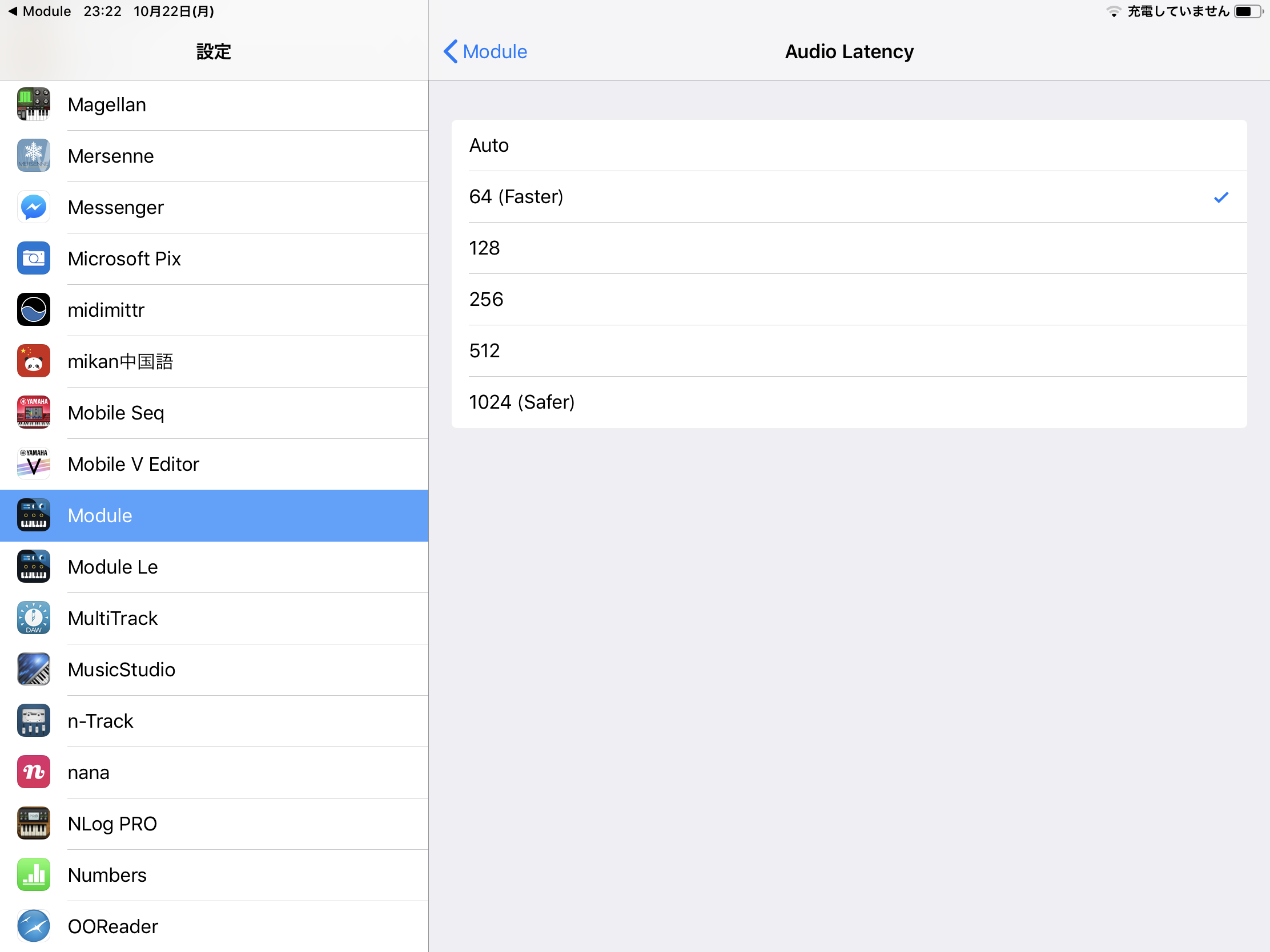Open Numbers settings row

214,875
